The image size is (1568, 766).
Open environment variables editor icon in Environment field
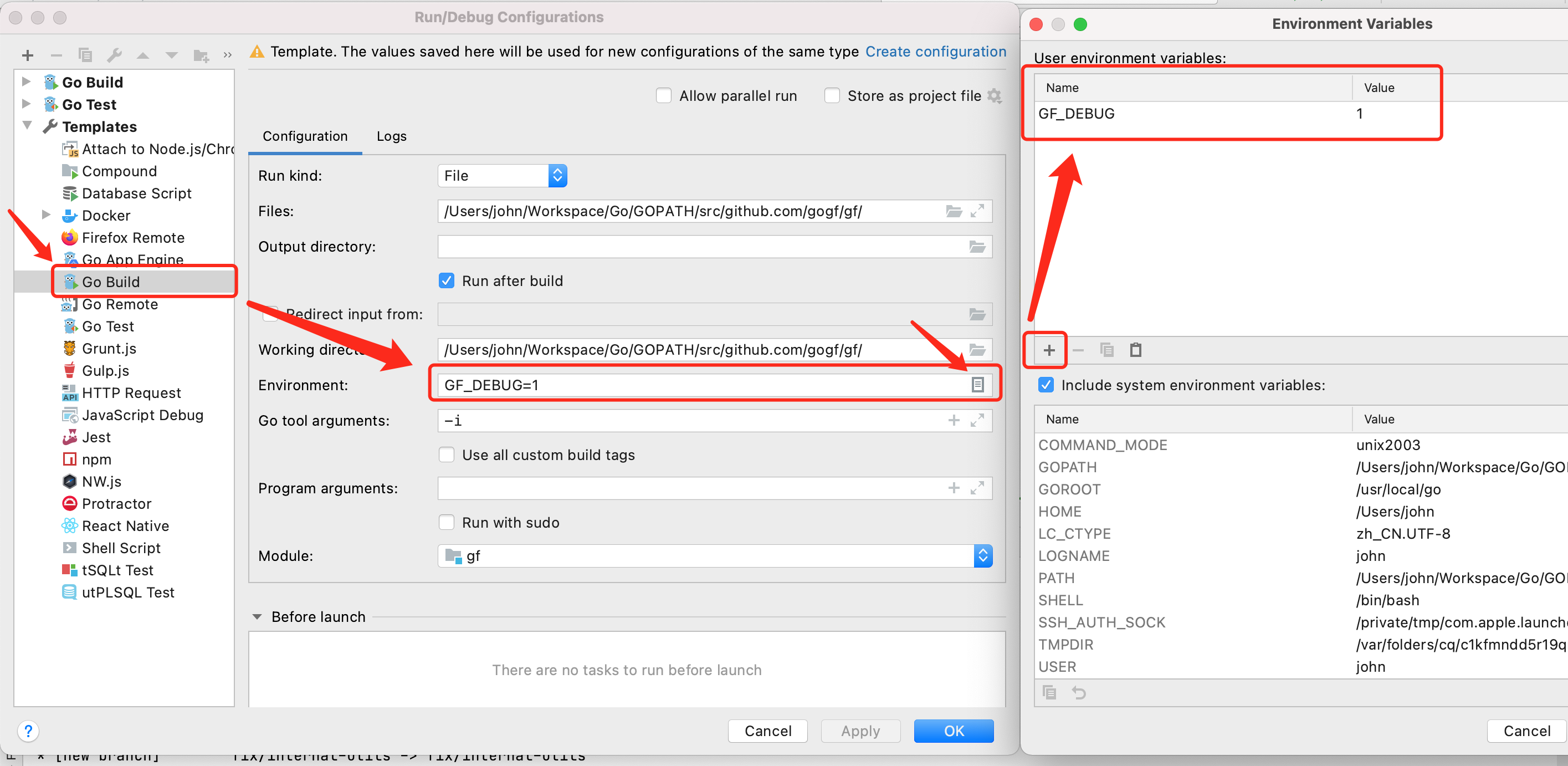point(977,385)
